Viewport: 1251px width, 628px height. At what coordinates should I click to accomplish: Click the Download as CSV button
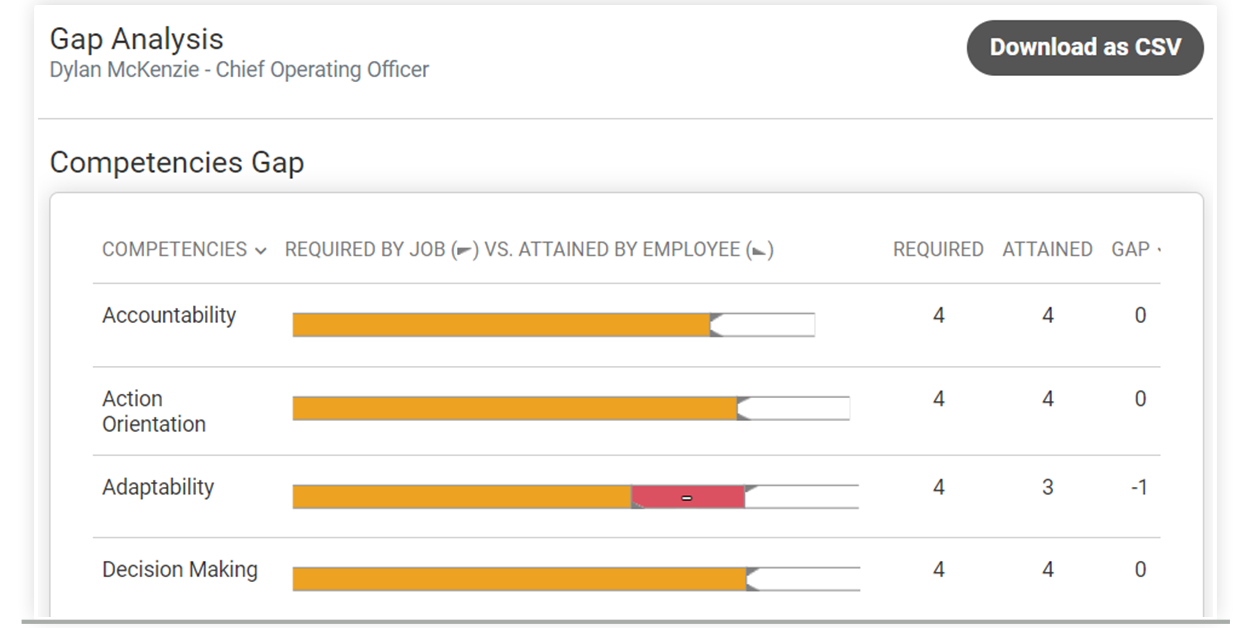pos(1085,47)
